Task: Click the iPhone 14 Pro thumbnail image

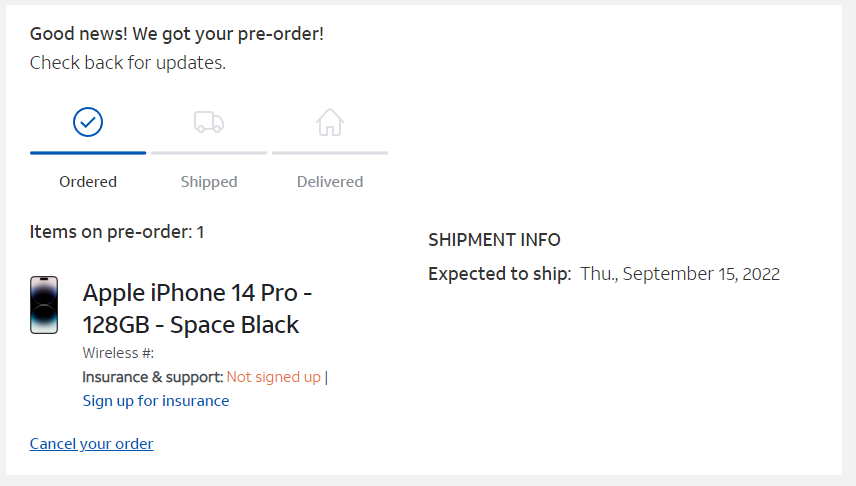Action: [x=44, y=305]
